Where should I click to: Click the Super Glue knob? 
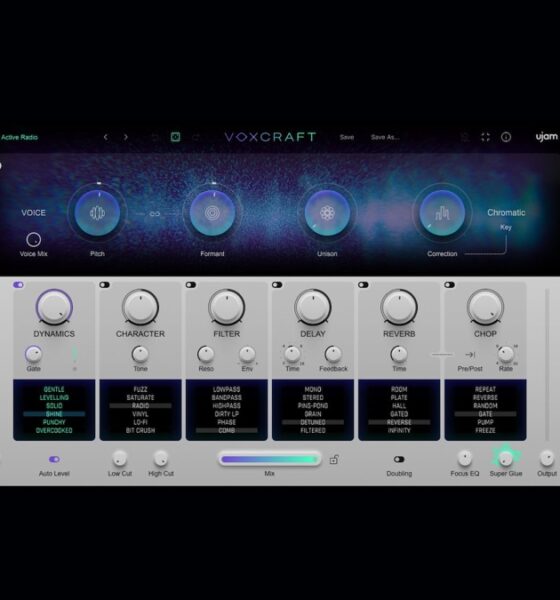coord(506,458)
